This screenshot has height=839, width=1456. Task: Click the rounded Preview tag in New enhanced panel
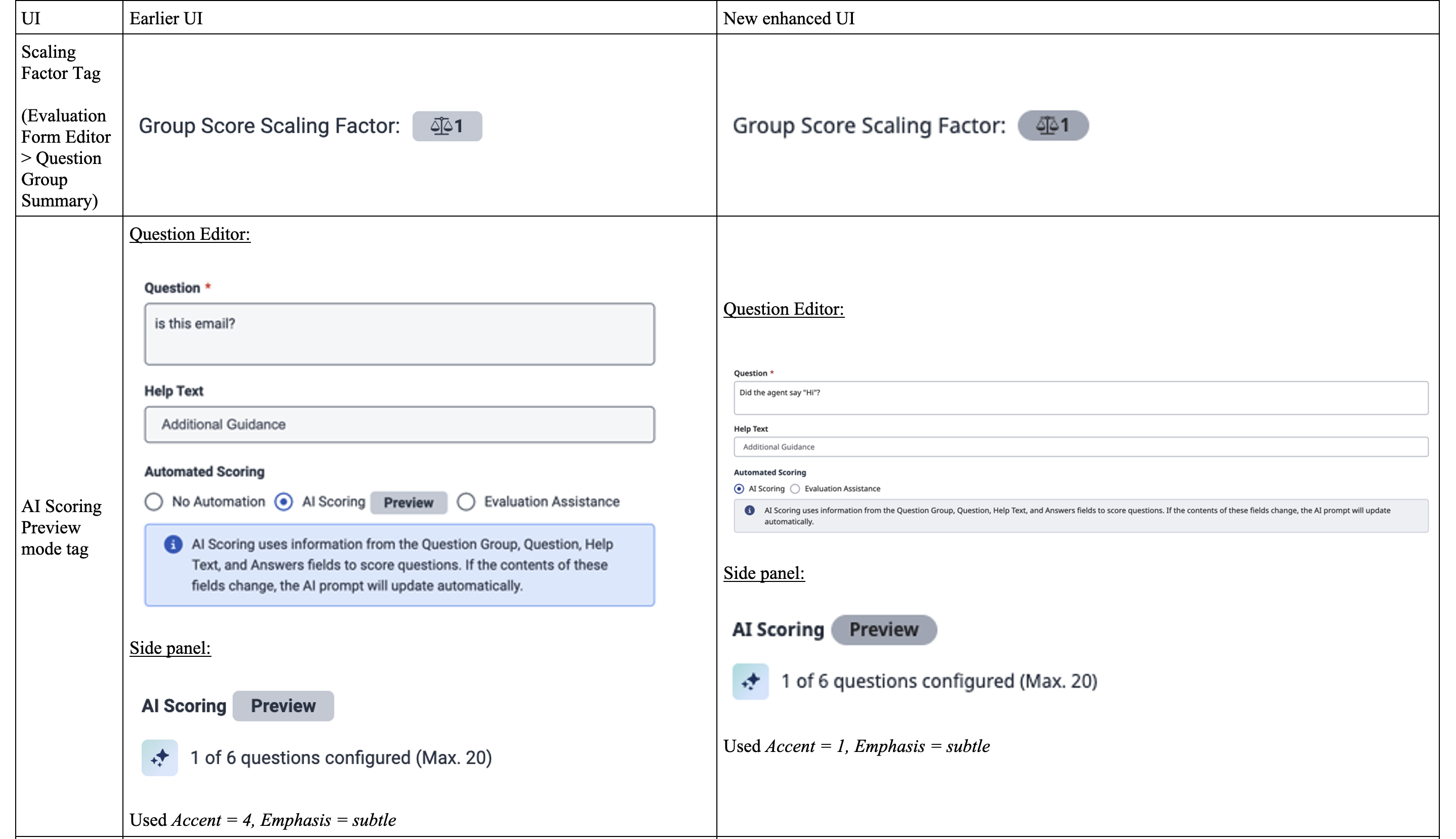883,630
